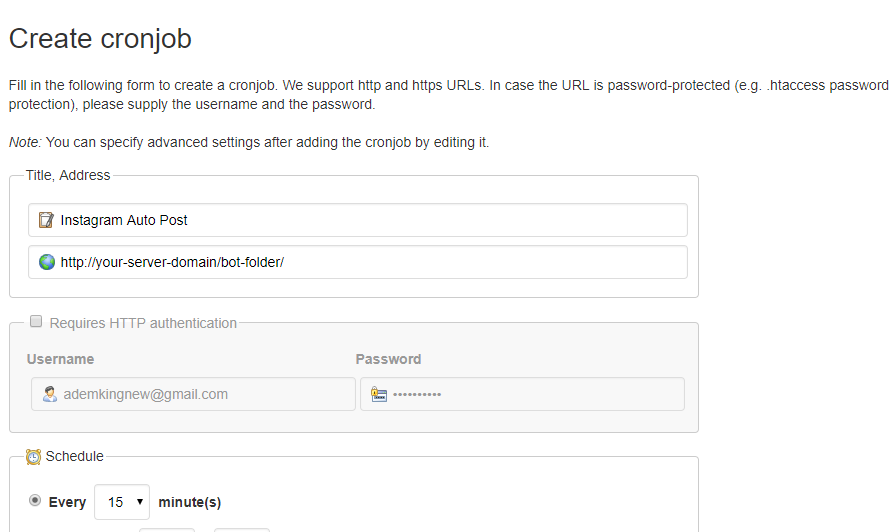894x532 pixels.
Task: Click the "Title, Address" section legend
Action: [x=68, y=175]
